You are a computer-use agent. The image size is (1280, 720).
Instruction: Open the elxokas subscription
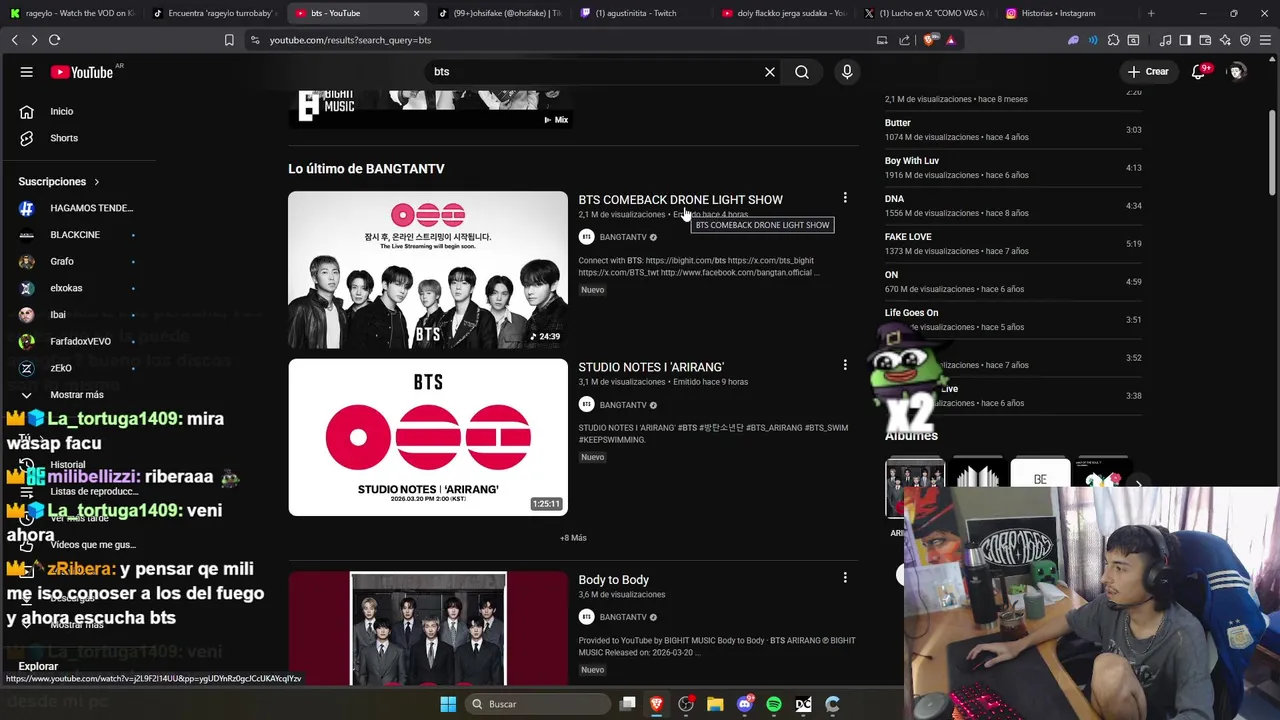(x=78, y=288)
